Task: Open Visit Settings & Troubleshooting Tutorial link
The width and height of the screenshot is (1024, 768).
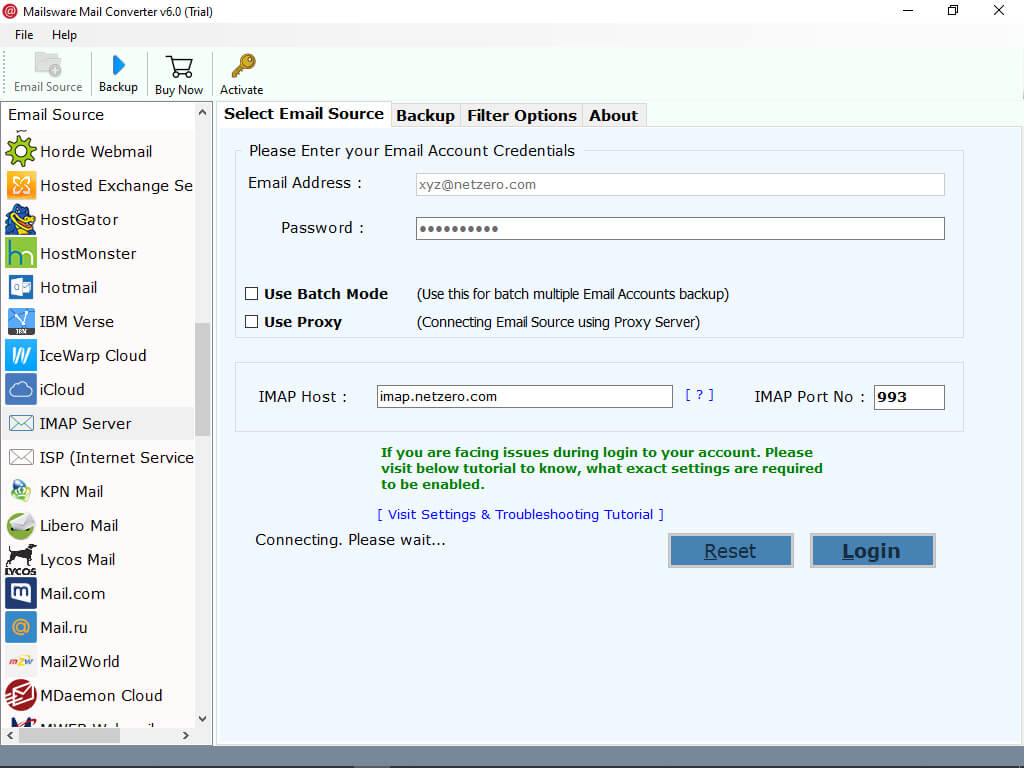Action: coord(520,515)
